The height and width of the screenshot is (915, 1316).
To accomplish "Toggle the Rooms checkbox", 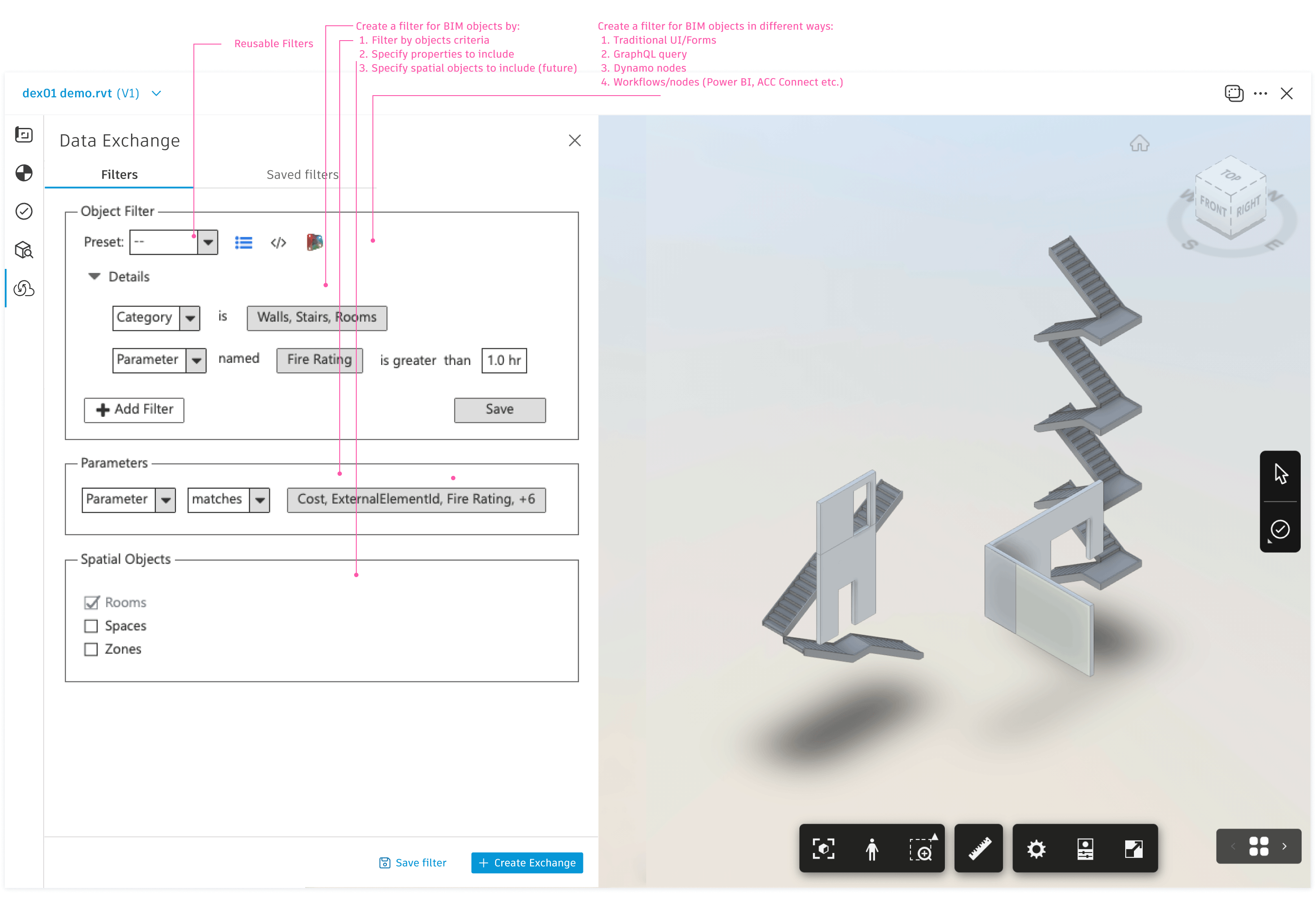I will (x=91, y=602).
